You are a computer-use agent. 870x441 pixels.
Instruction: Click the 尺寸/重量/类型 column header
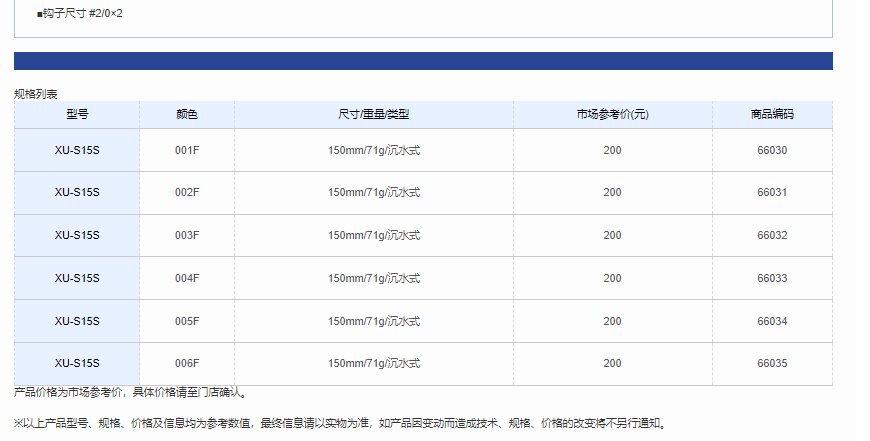coord(374,114)
